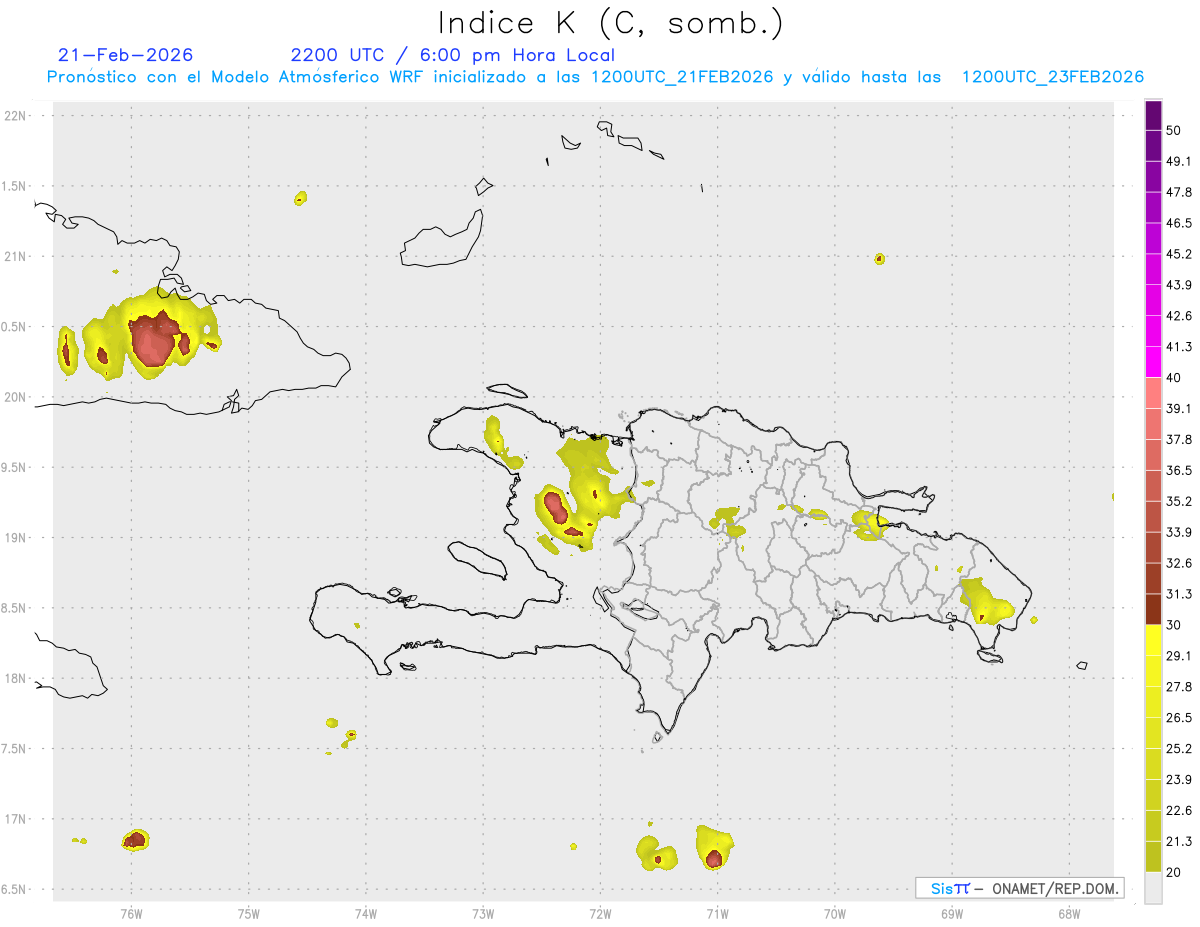
Task: Click the '22.6' color scale value
Action: [x=1179, y=811]
